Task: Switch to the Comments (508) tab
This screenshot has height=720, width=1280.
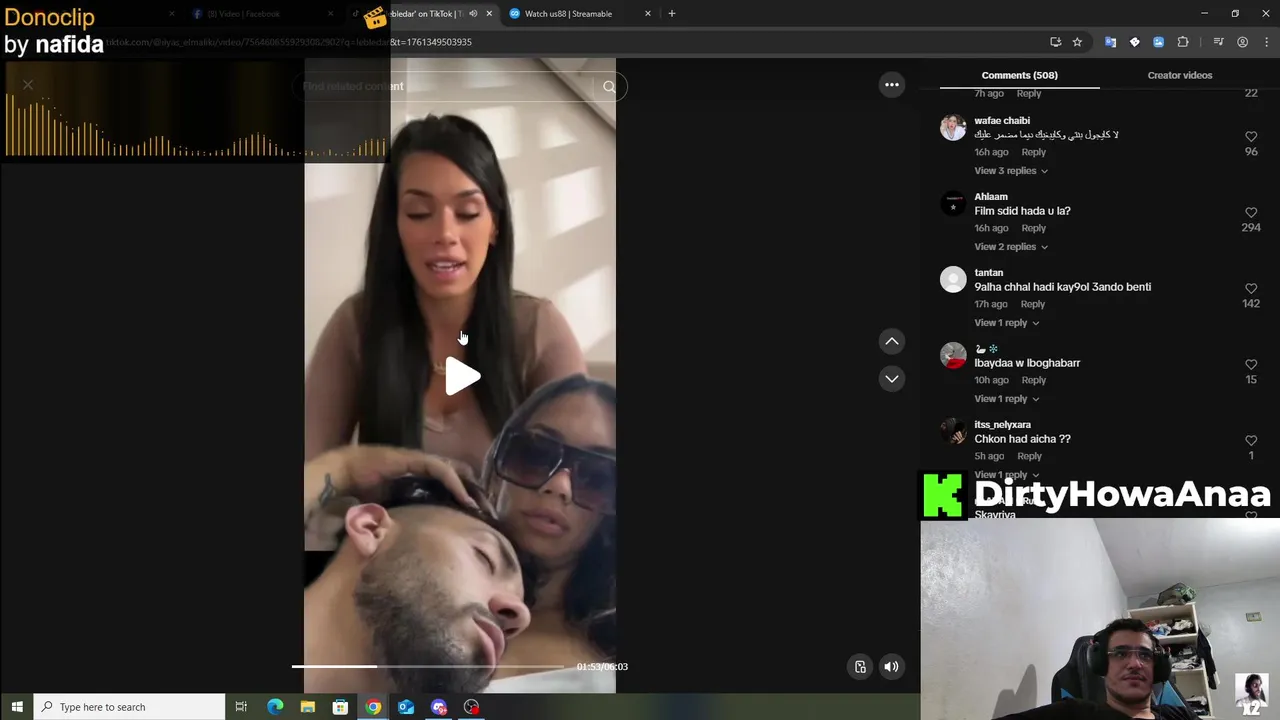Action: (x=1019, y=75)
